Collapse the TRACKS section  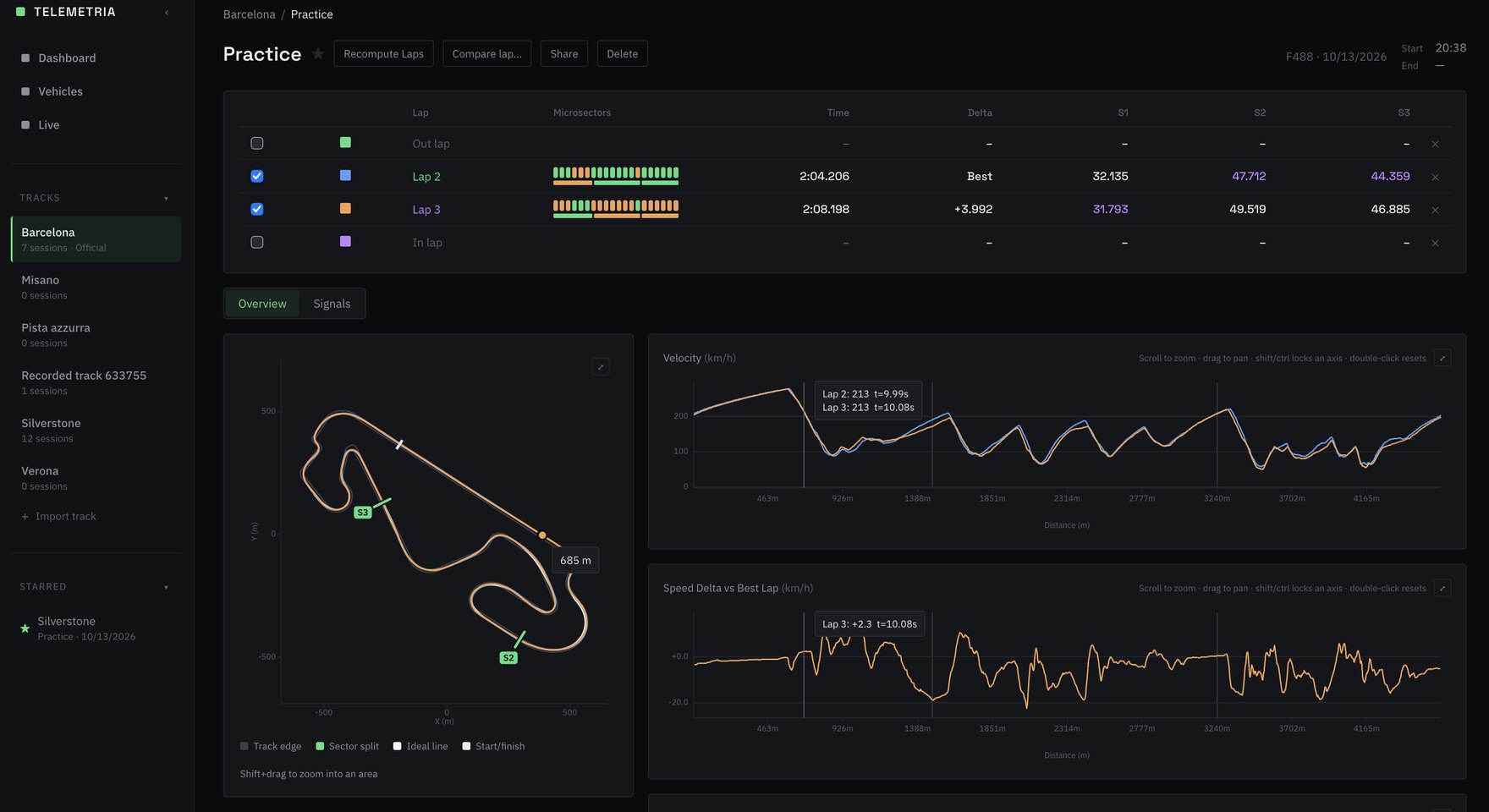(x=166, y=199)
